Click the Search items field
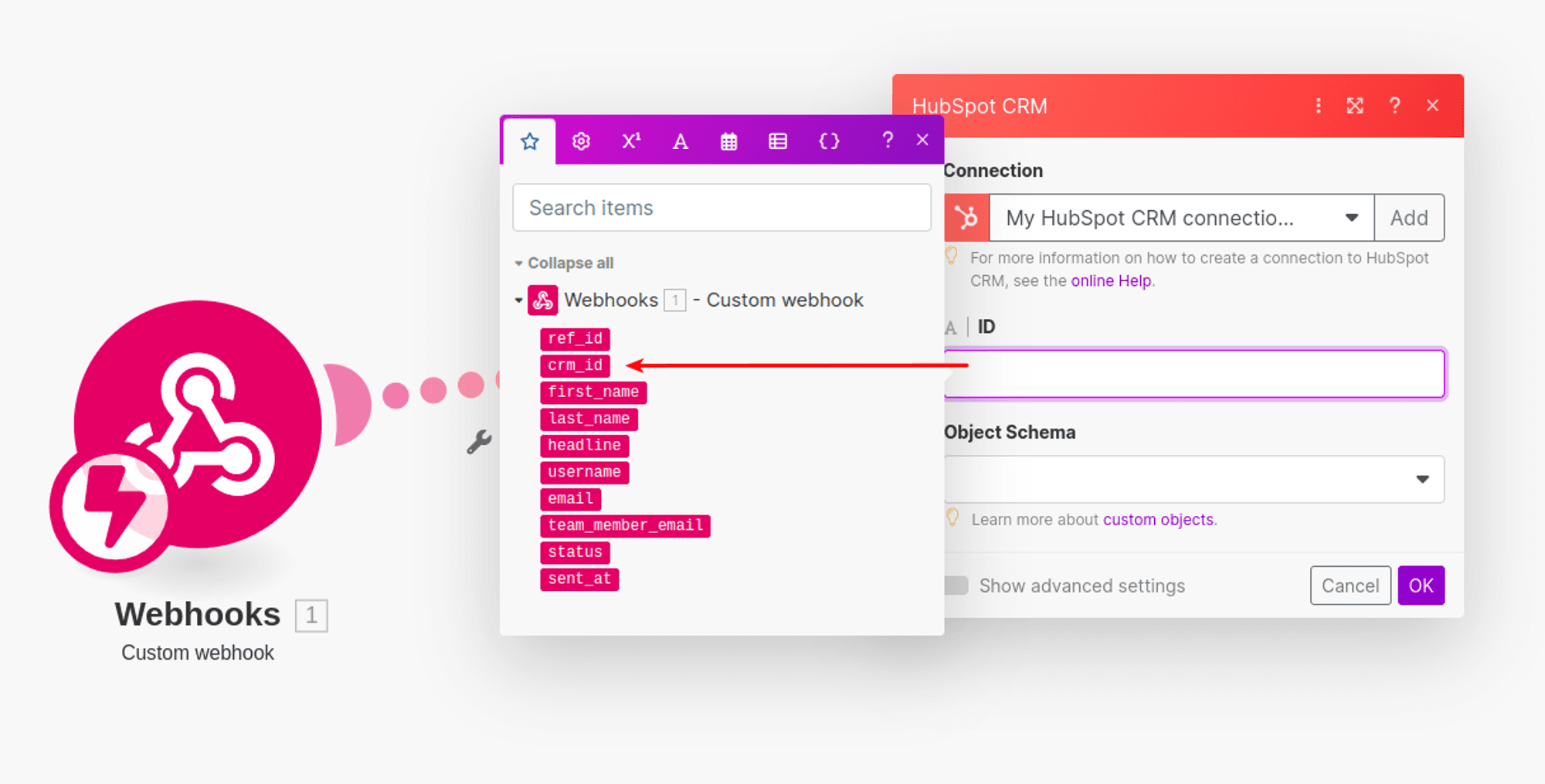This screenshot has height=784, width=1545. click(x=722, y=208)
